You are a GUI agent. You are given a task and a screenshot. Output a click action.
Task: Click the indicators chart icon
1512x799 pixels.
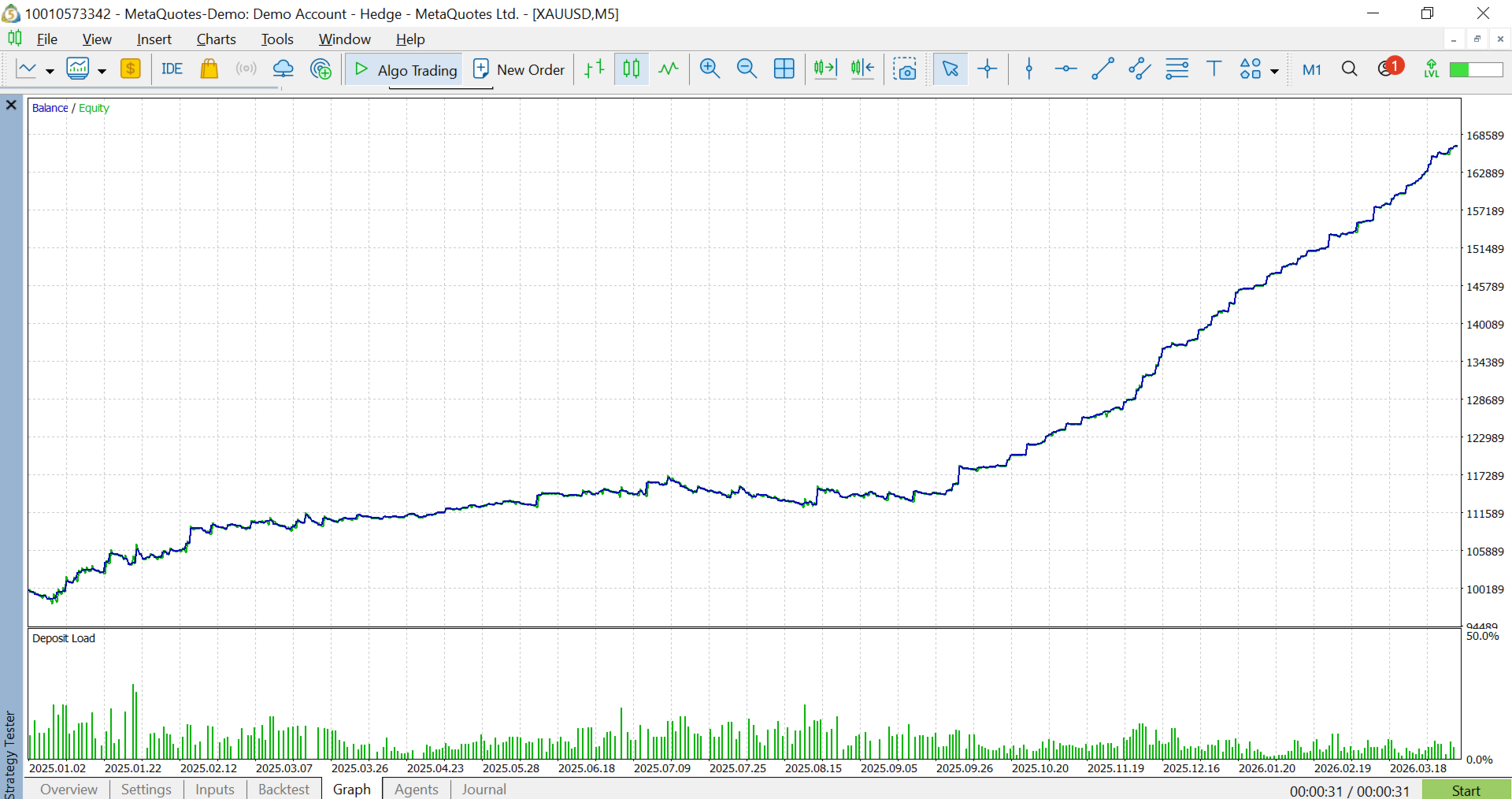(x=78, y=69)
